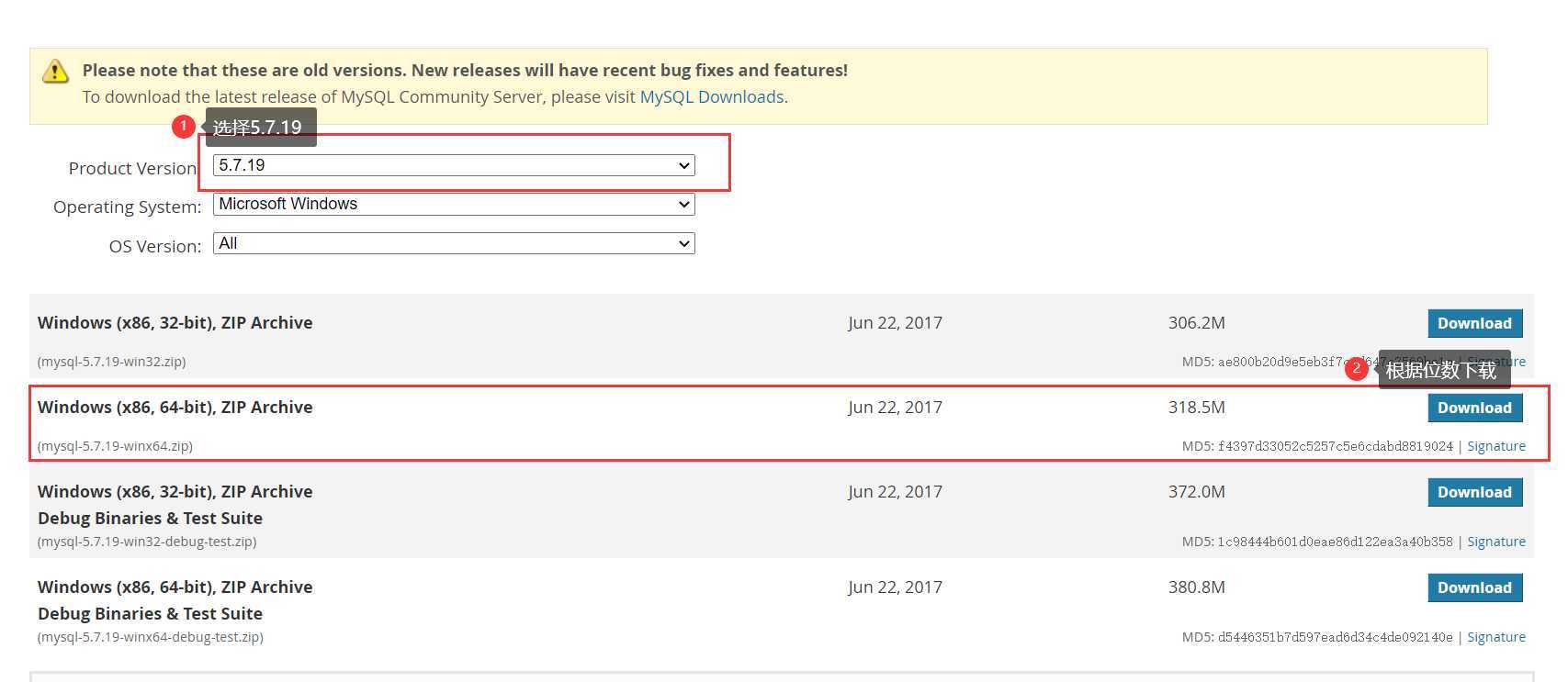The image size is (1568, 682).
Task: Click filename (mysql-5.7.19-winx64.zip)
Action: [x=115, y=446]
